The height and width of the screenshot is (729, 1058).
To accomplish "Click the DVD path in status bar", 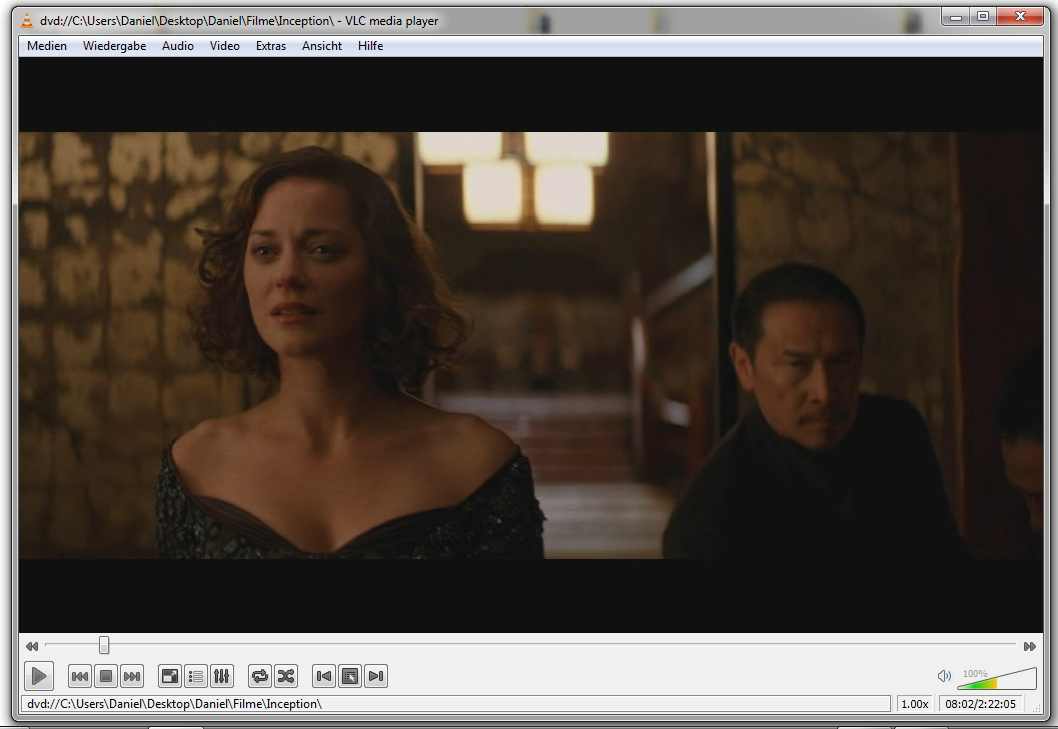I will tap(174, 704).
